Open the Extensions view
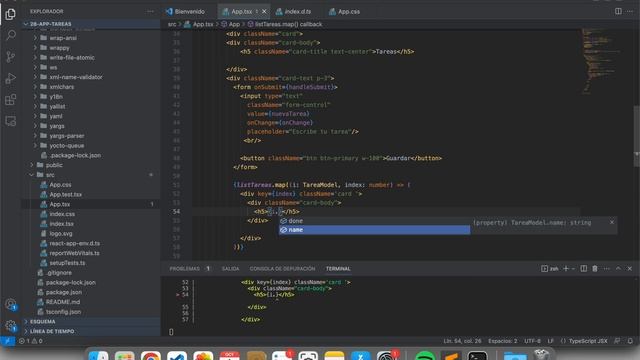This screenshot has width=640, height=360. coord(11,100)
